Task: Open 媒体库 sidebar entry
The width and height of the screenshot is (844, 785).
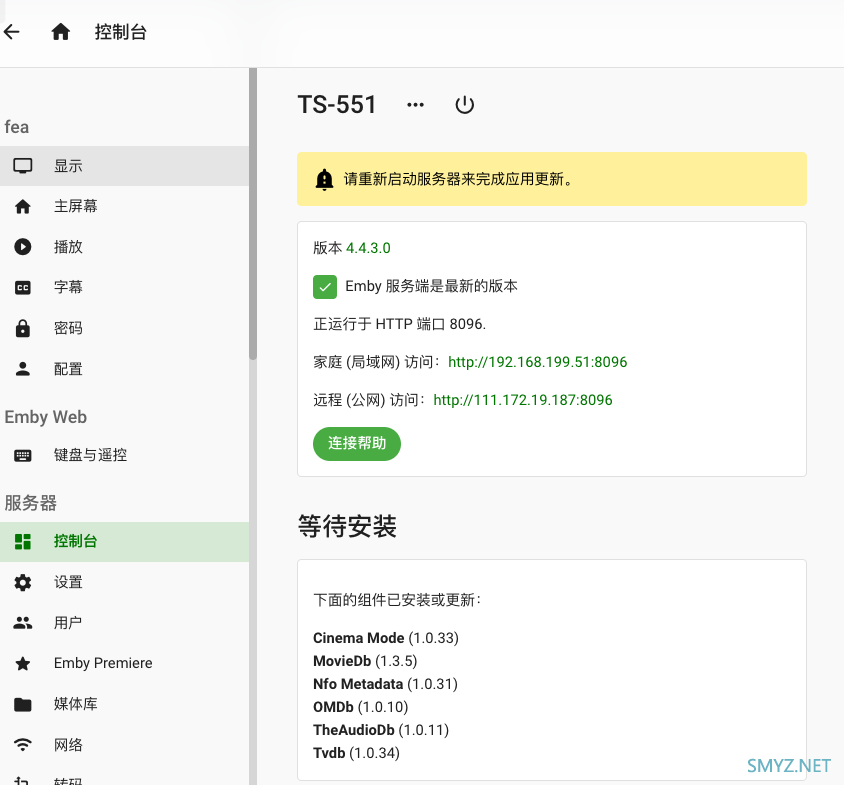Action: tap(124, 704)
